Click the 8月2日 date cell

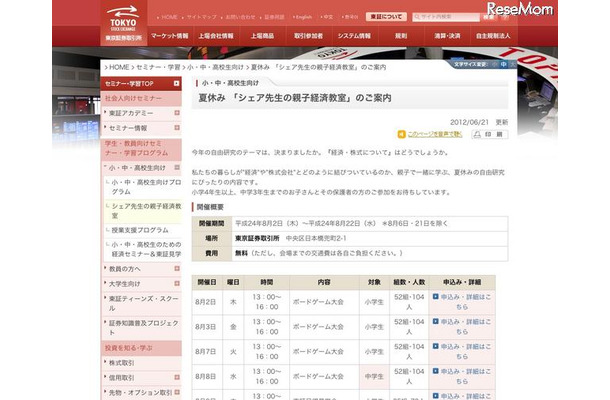(x=206, y=302)
